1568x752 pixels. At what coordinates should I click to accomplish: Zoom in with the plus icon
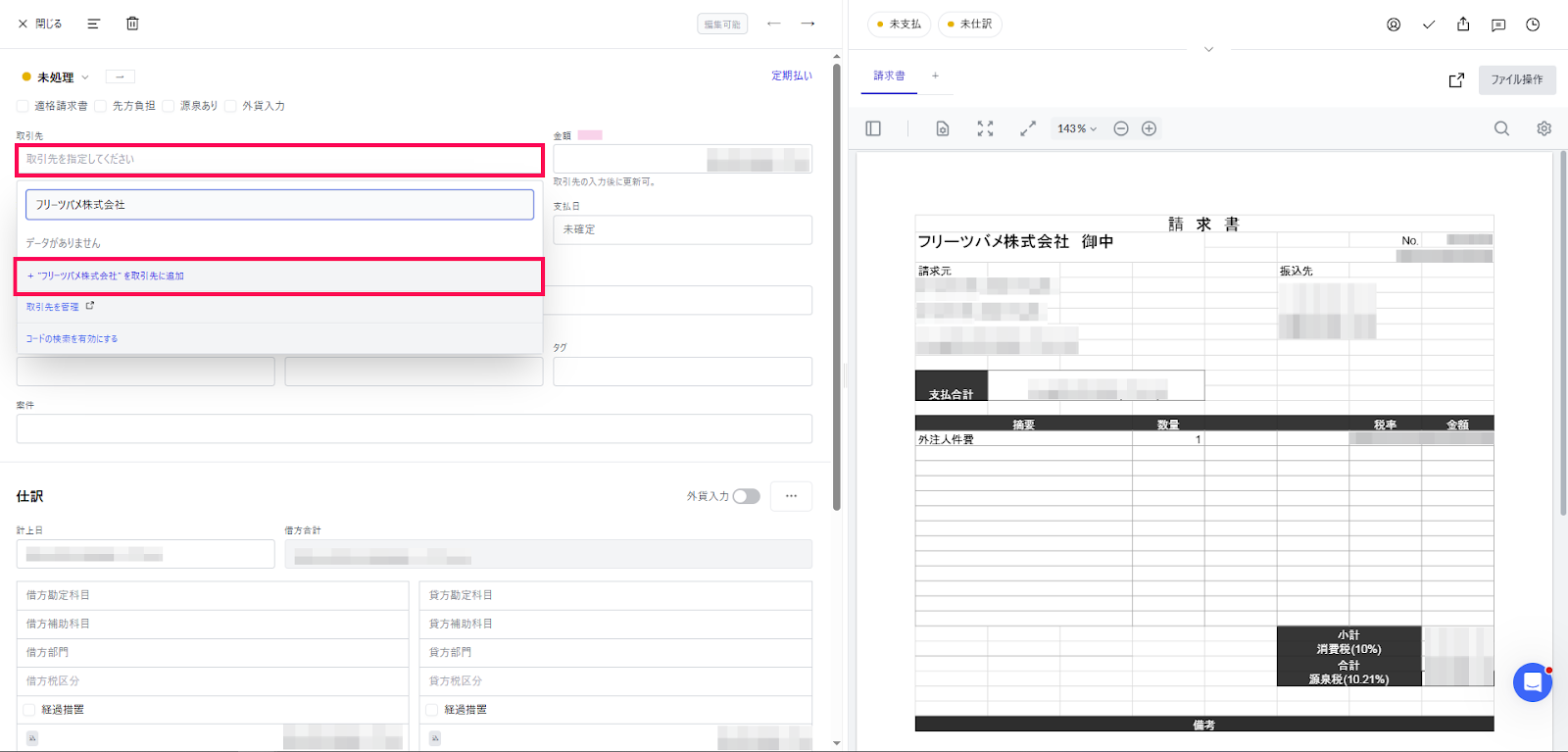pos(1150,128)
